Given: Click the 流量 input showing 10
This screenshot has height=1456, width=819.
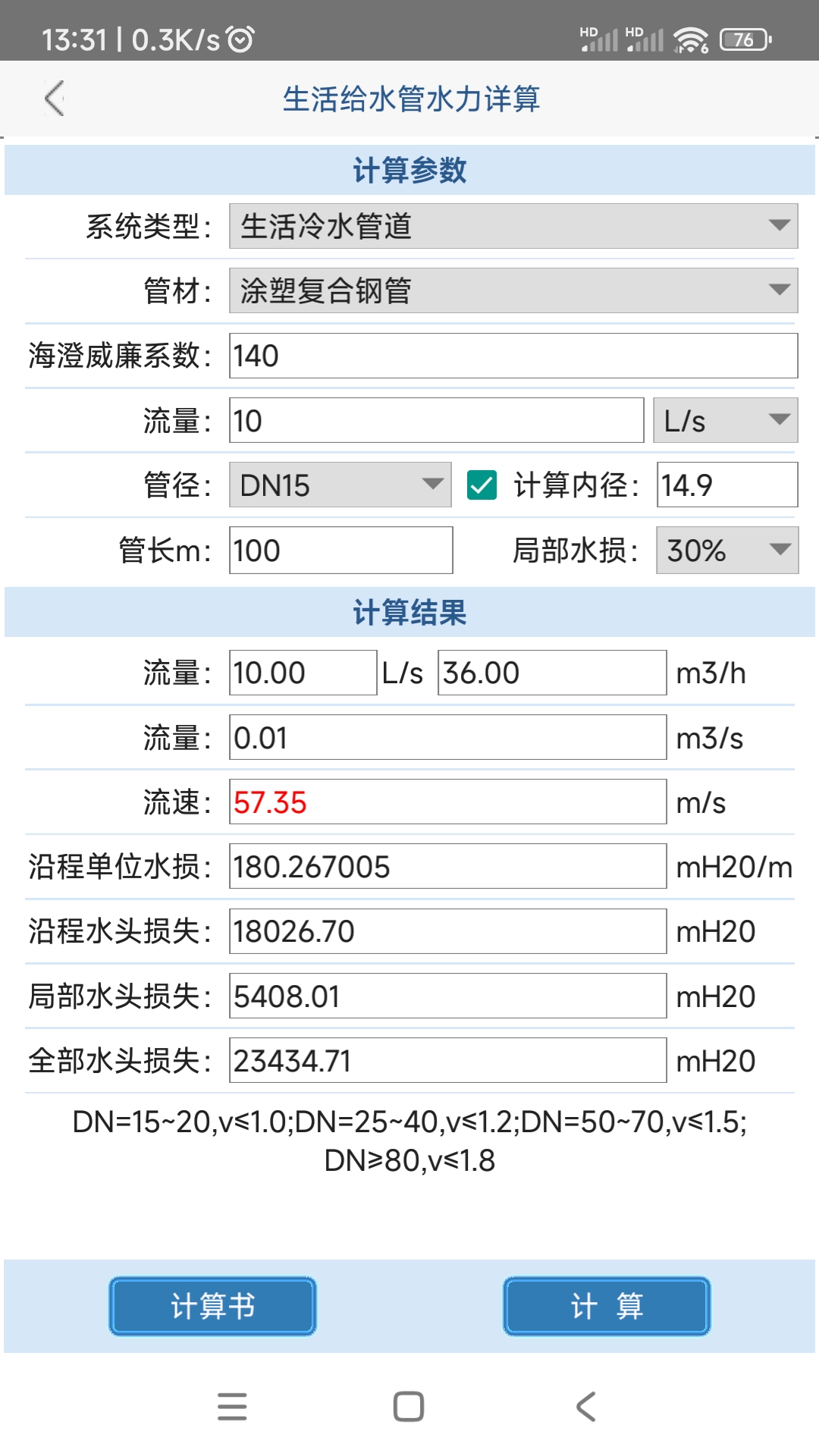Looking at the screenshot, I should click(x=436, y=421).
